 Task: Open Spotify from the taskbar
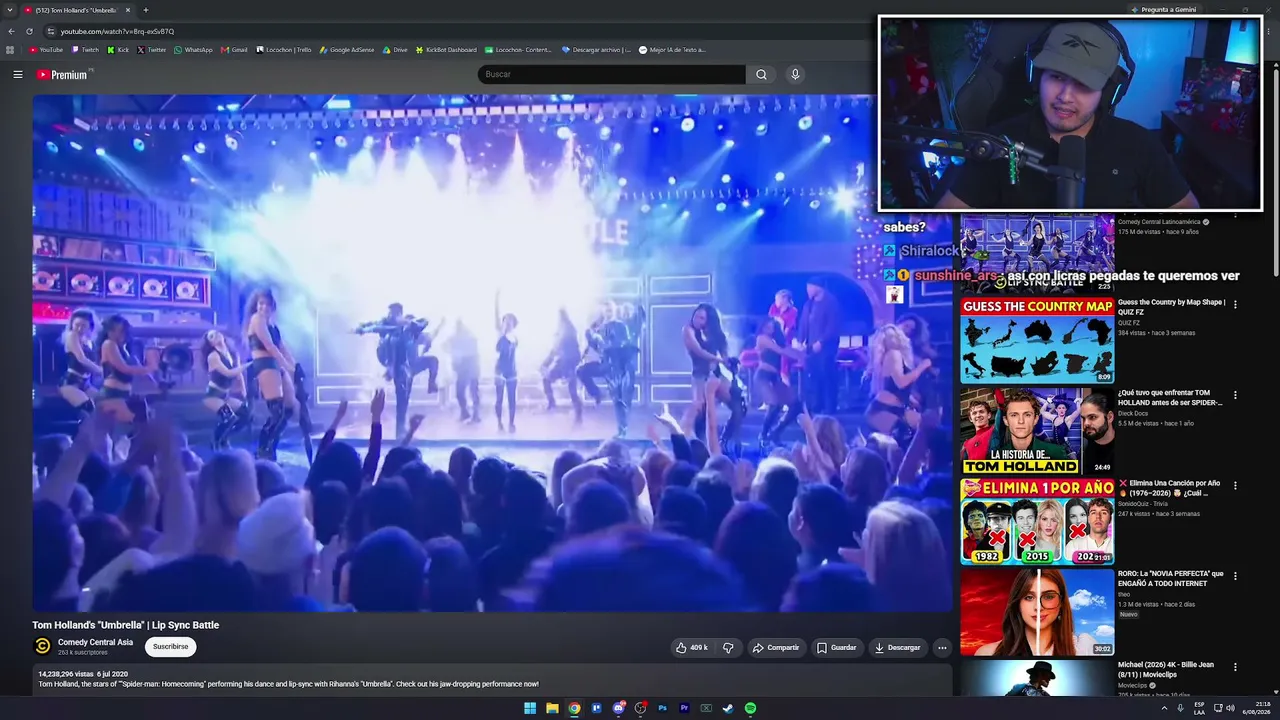pyautogui.click(x=750, y=708)
